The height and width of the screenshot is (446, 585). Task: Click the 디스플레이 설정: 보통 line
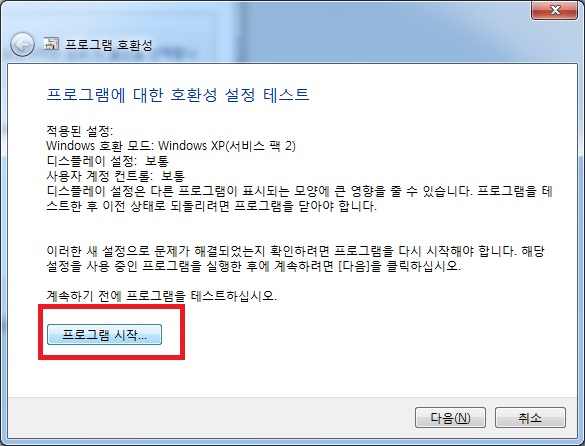(107, 161)
